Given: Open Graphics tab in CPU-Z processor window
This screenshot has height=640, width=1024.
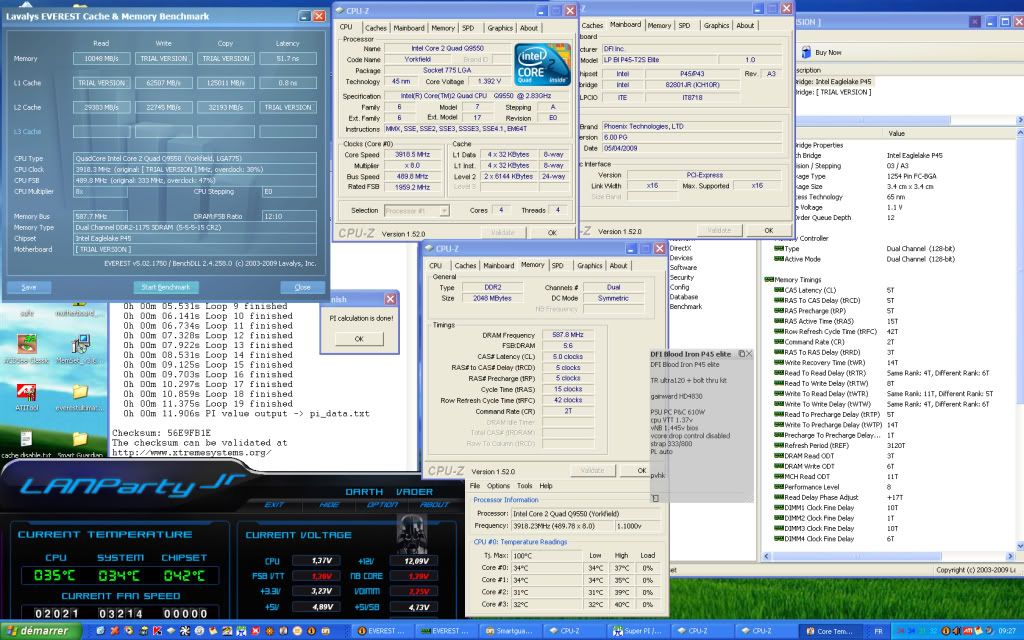Looking at the screenshot, I should tap(500, 28).
